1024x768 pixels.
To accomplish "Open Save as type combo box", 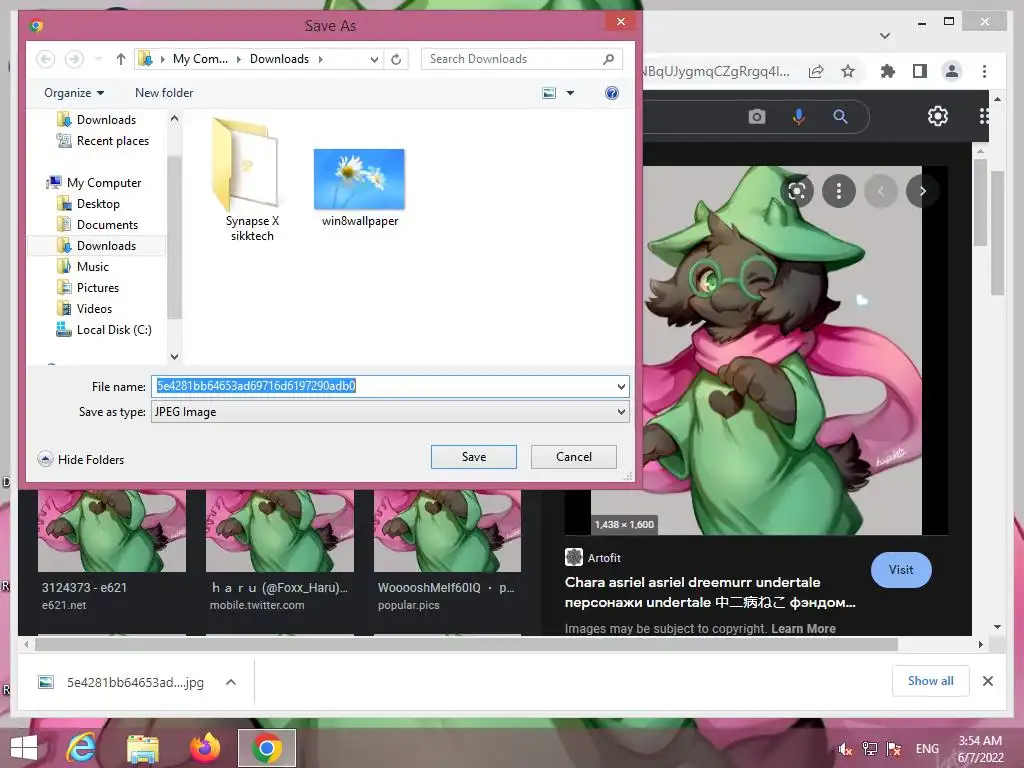I will click(390, 412).
